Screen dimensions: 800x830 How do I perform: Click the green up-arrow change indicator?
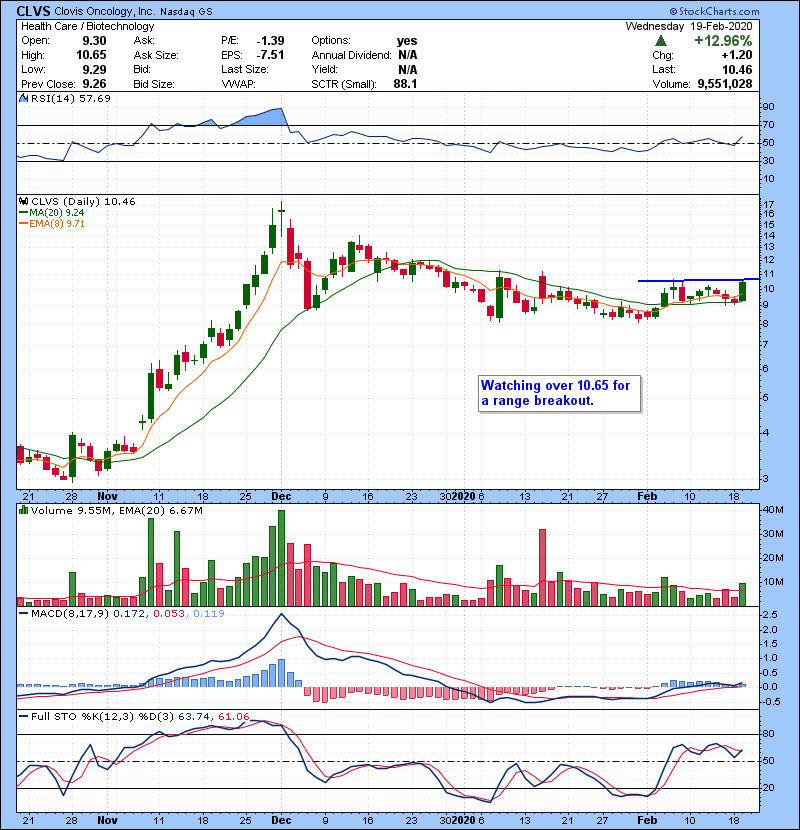click(660, 41)
